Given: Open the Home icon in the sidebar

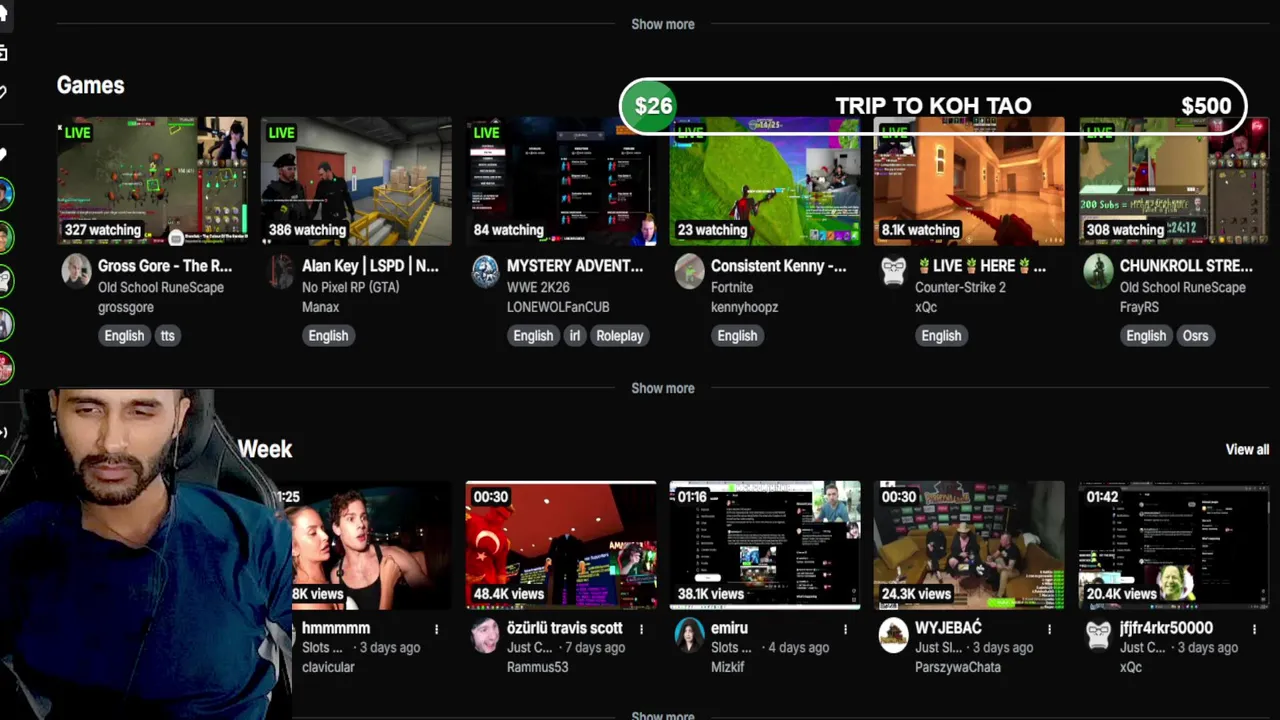Looking at the screenshot, I should pos(3,16).
